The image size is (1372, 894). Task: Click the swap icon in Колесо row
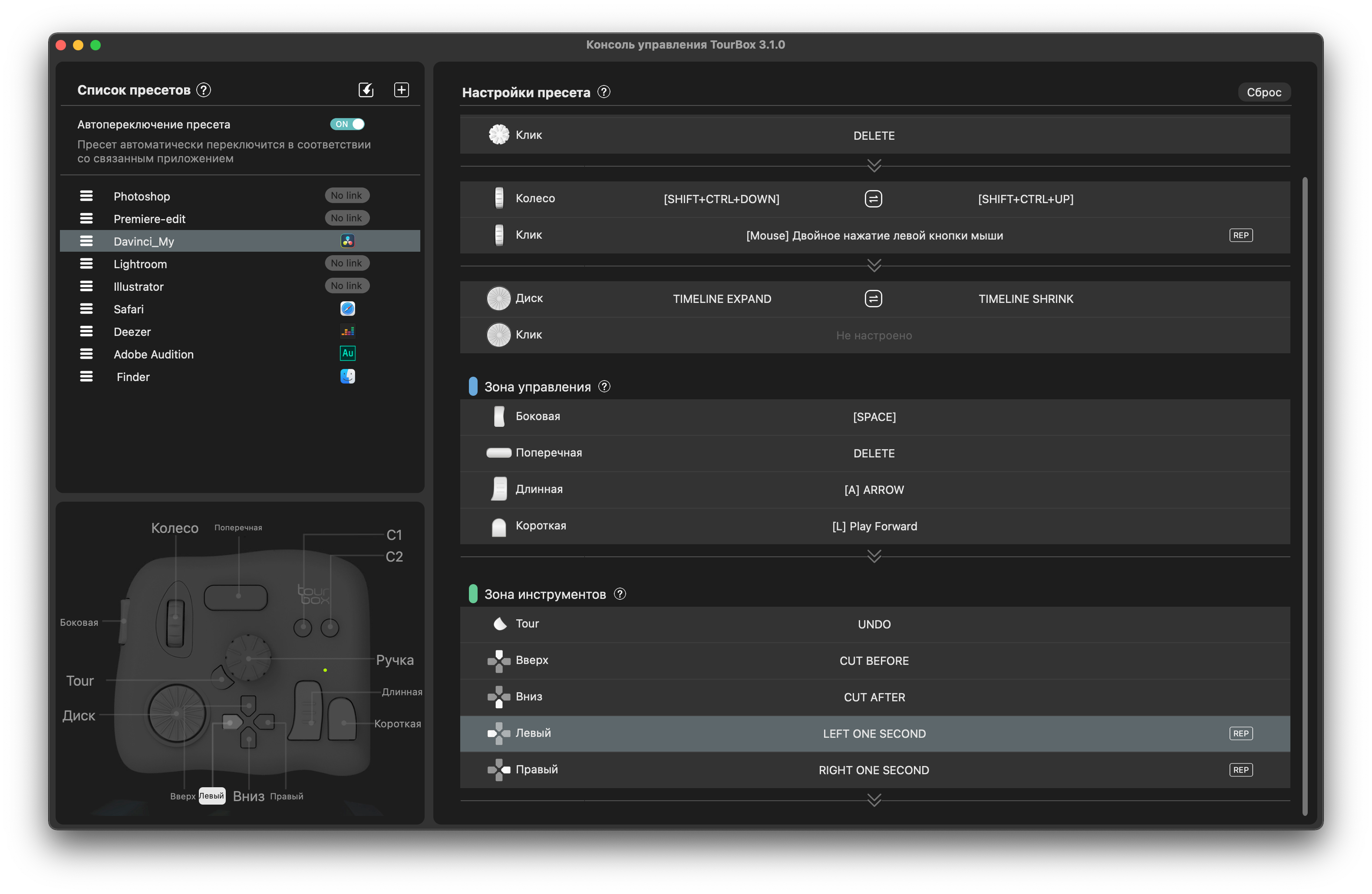tap(874, 199)
